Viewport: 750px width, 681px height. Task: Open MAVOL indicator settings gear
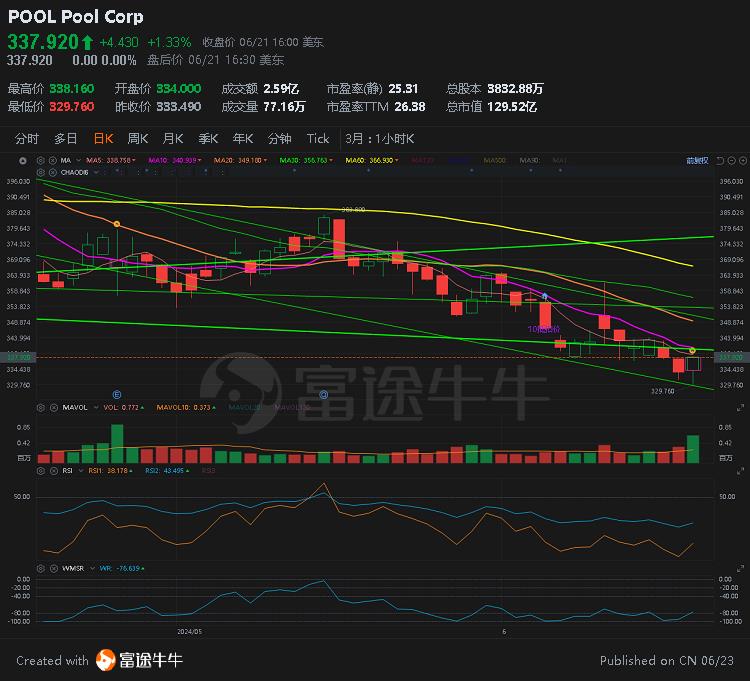41,407
